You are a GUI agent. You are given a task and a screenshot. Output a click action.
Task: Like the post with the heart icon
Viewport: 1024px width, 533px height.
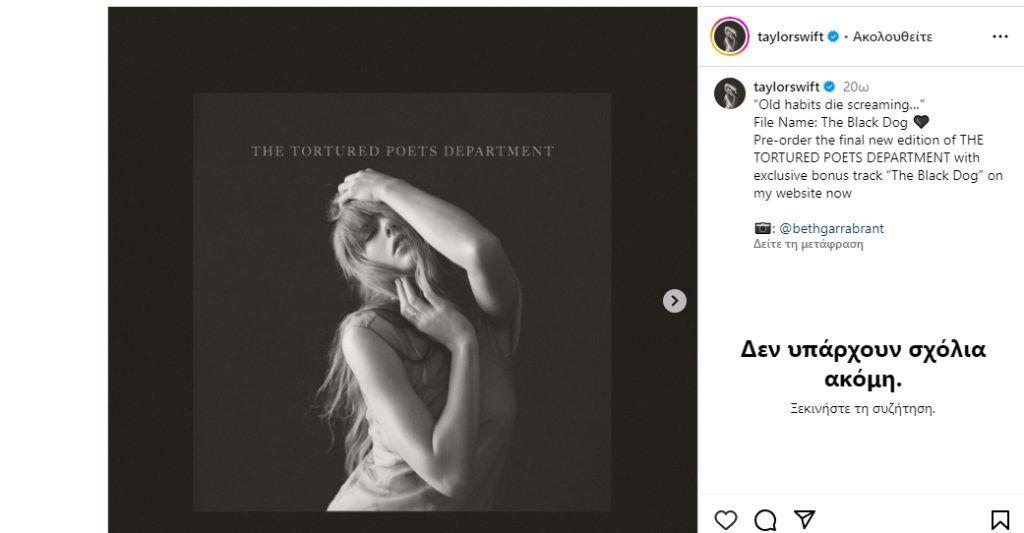point(726,519)
